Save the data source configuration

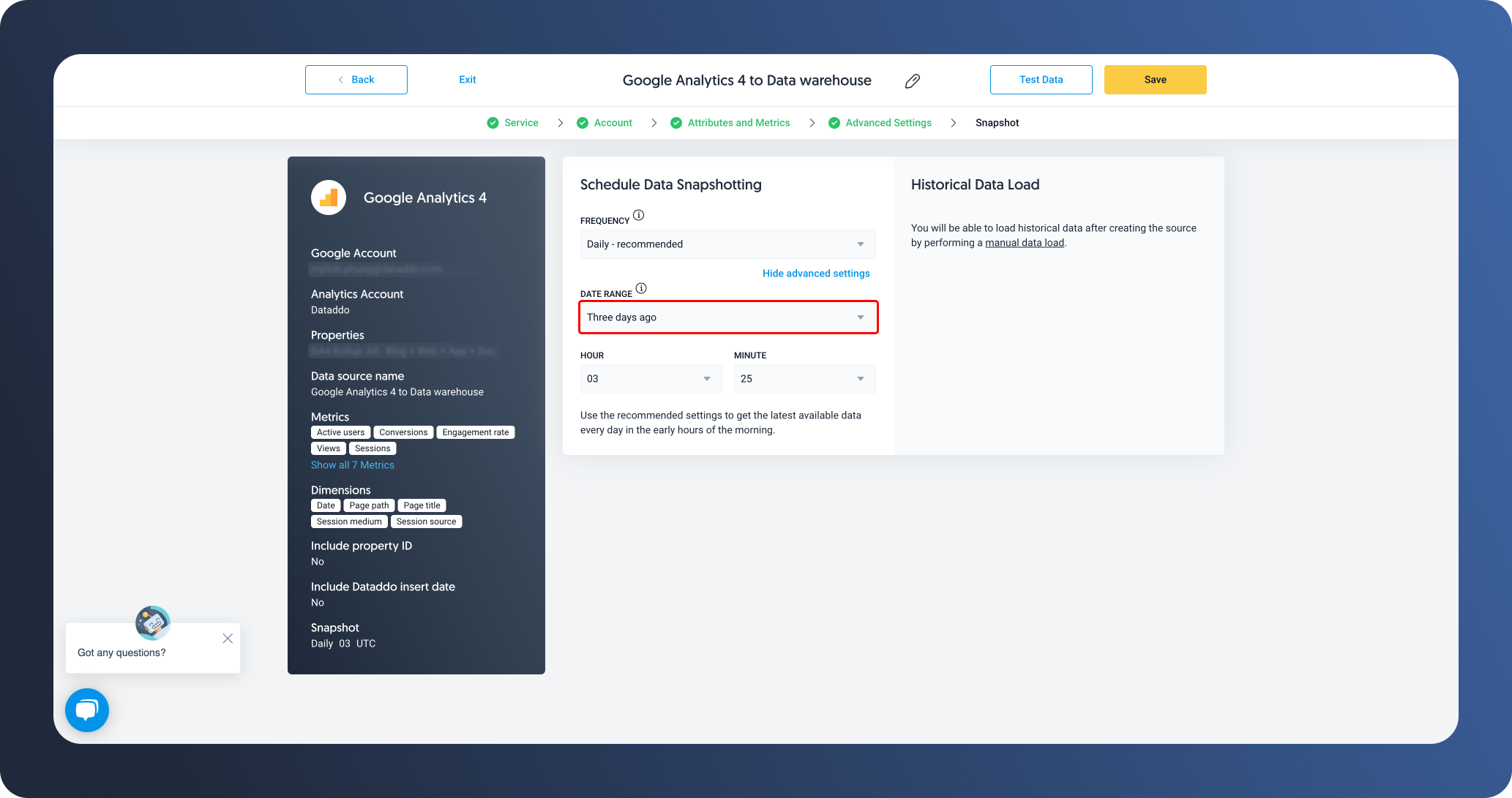(x=1155, y=79)
